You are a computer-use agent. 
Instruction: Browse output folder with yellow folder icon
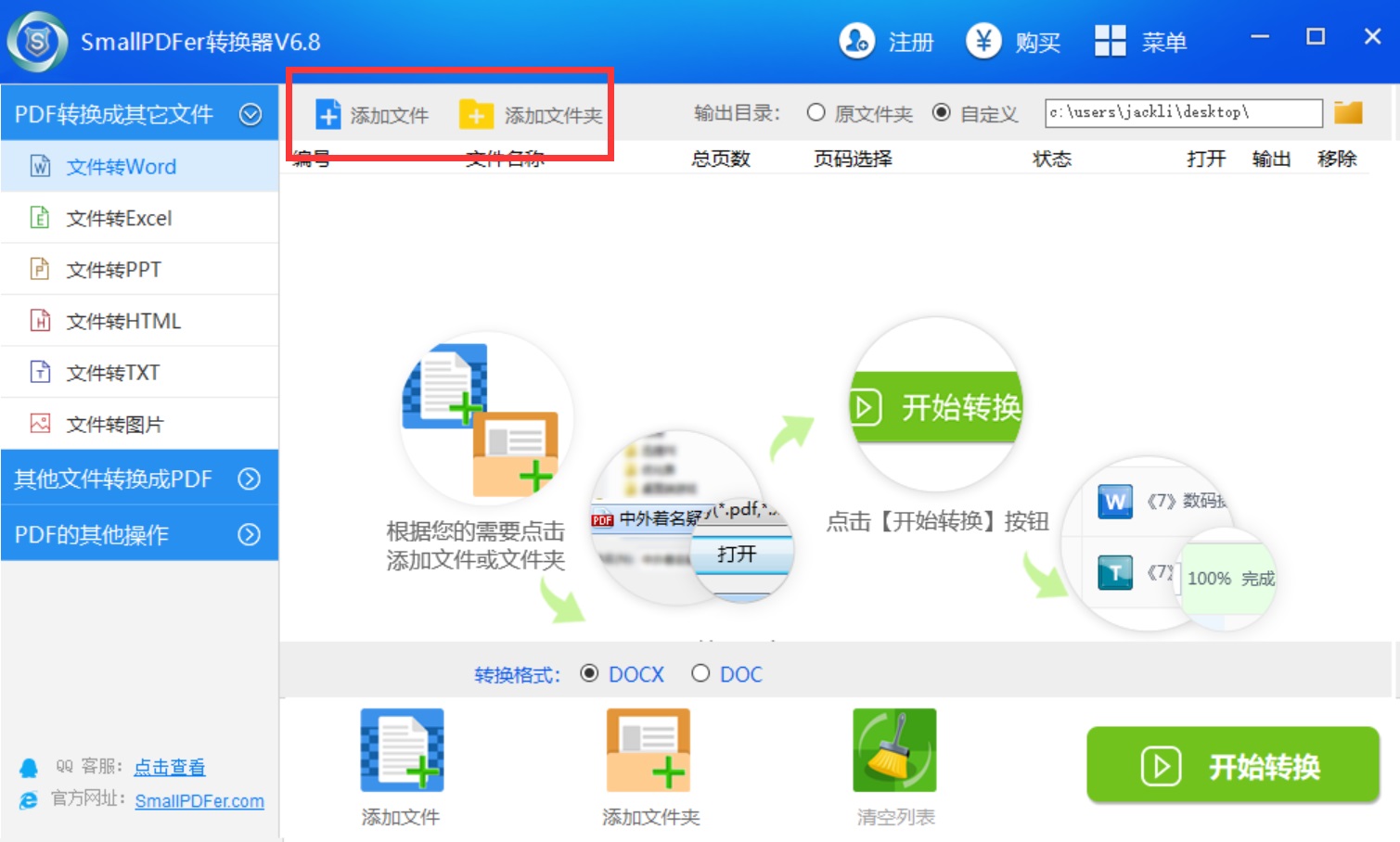pos(1348,112)
